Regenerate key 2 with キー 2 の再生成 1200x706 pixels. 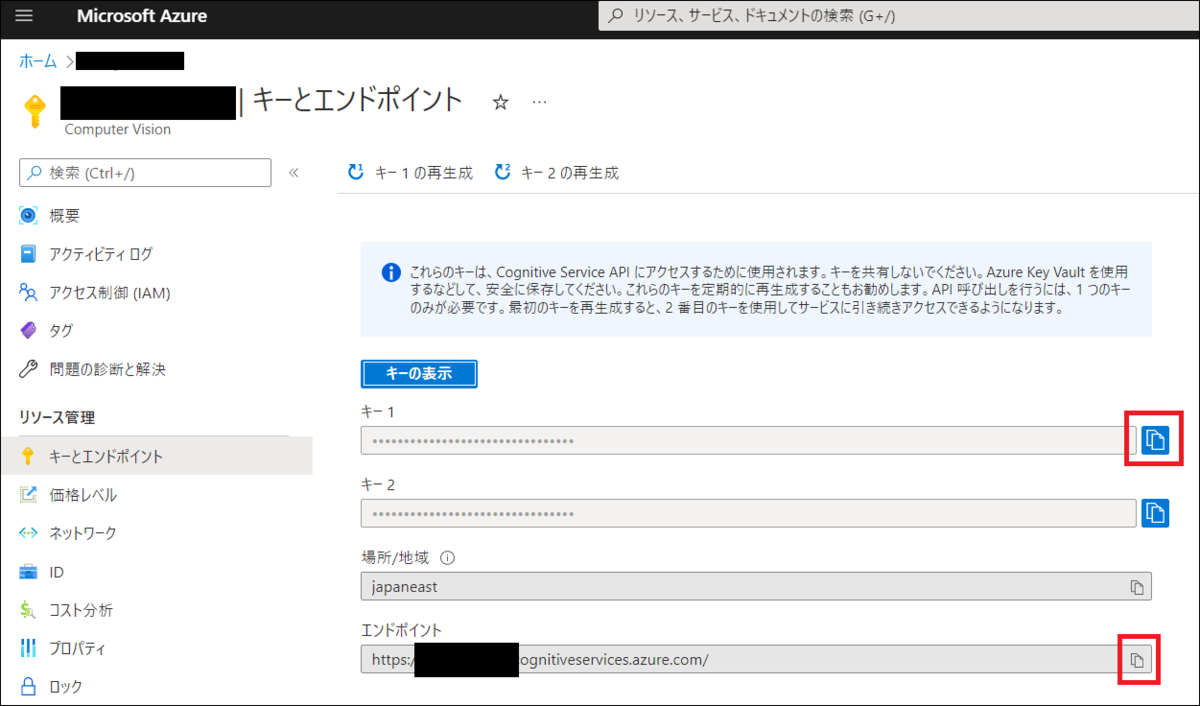pos(557,173)
